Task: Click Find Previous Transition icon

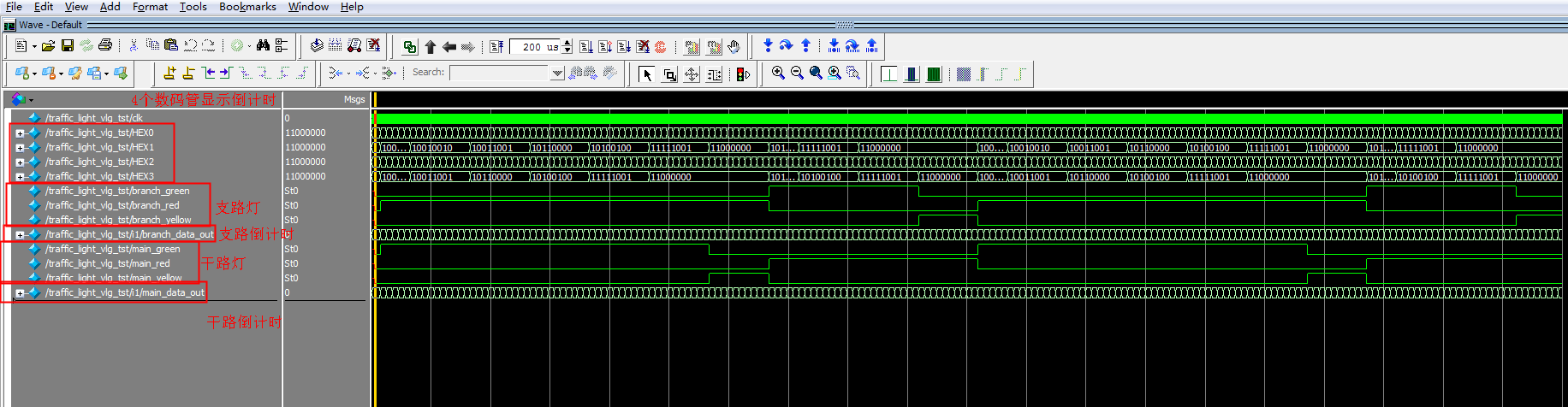Action: coord(208,74)
